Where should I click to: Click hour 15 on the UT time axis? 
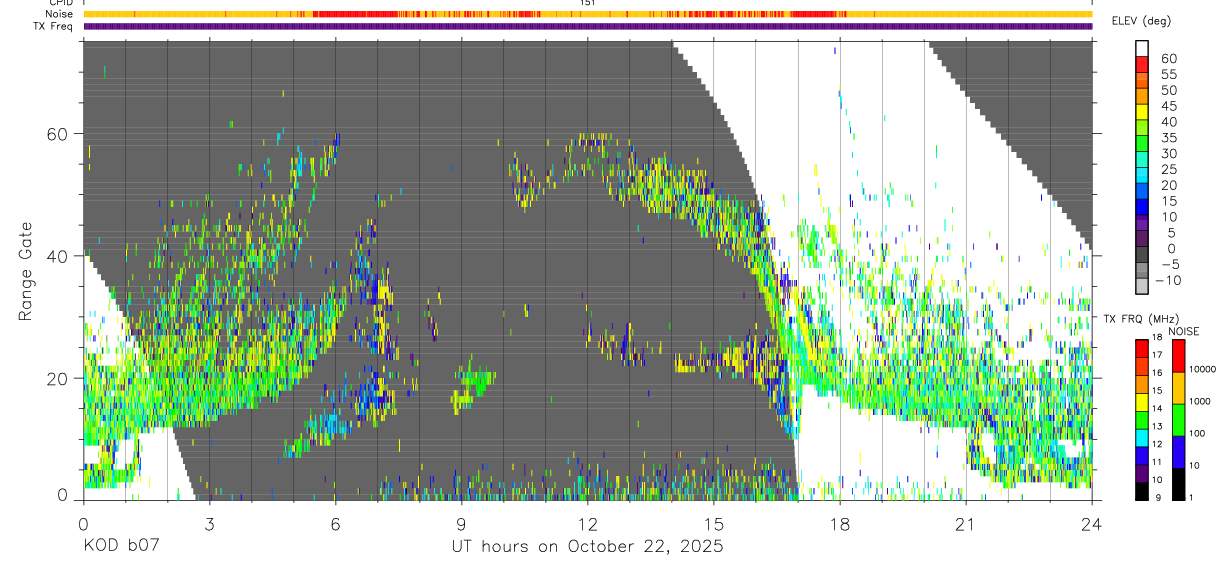pos(714,523)
